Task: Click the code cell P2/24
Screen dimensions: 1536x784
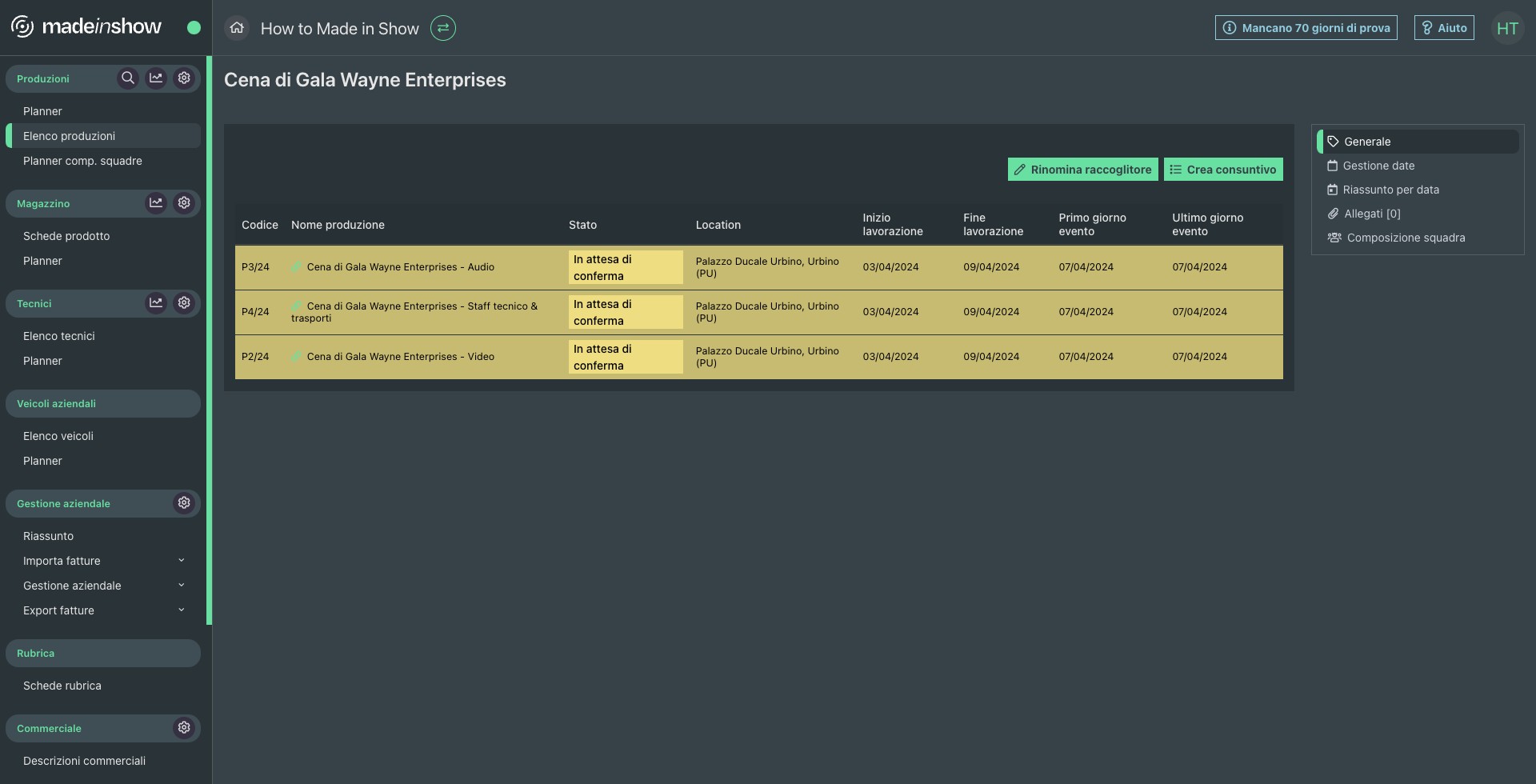Action: pyautogui.click(x=255, y=356)
